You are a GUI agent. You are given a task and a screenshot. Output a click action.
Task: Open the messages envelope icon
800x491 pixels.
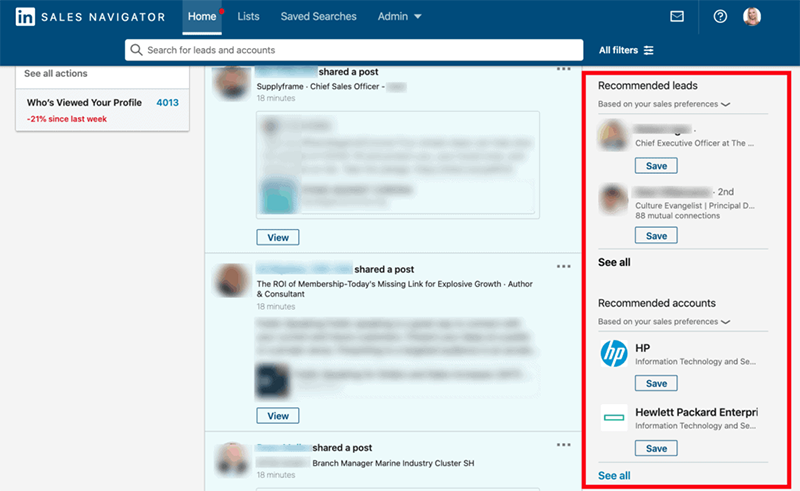[677, 17]
